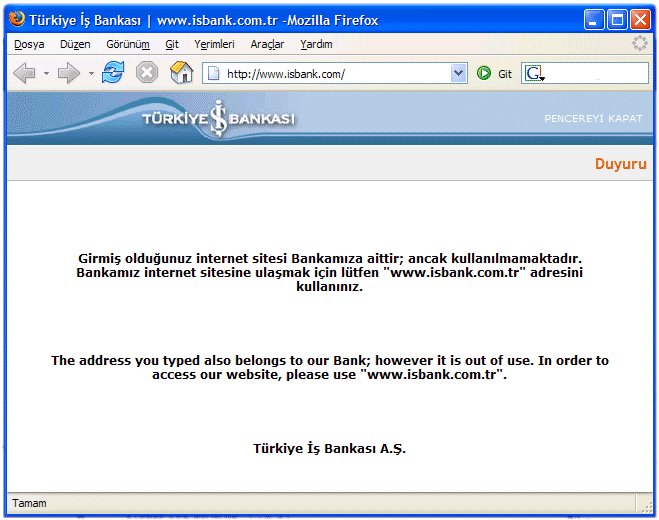Click the Türkiye İş Bankası logo
Viewport: 659px width, 520px height.
pyautogui.click(x=218, y=119)
